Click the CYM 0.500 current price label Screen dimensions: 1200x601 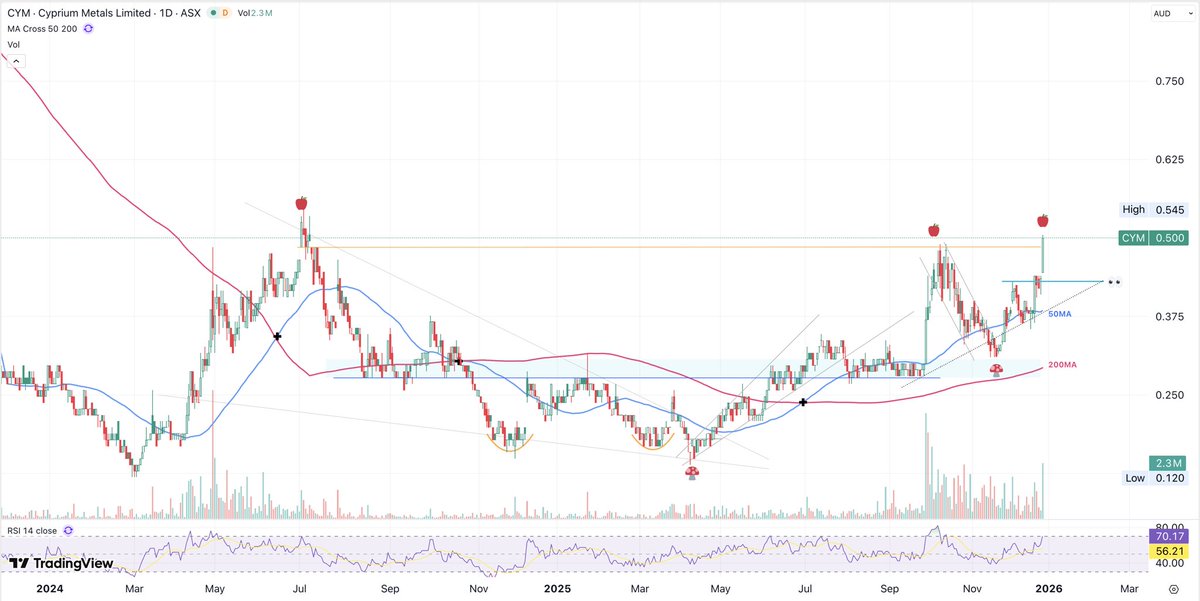point(1156,238)
